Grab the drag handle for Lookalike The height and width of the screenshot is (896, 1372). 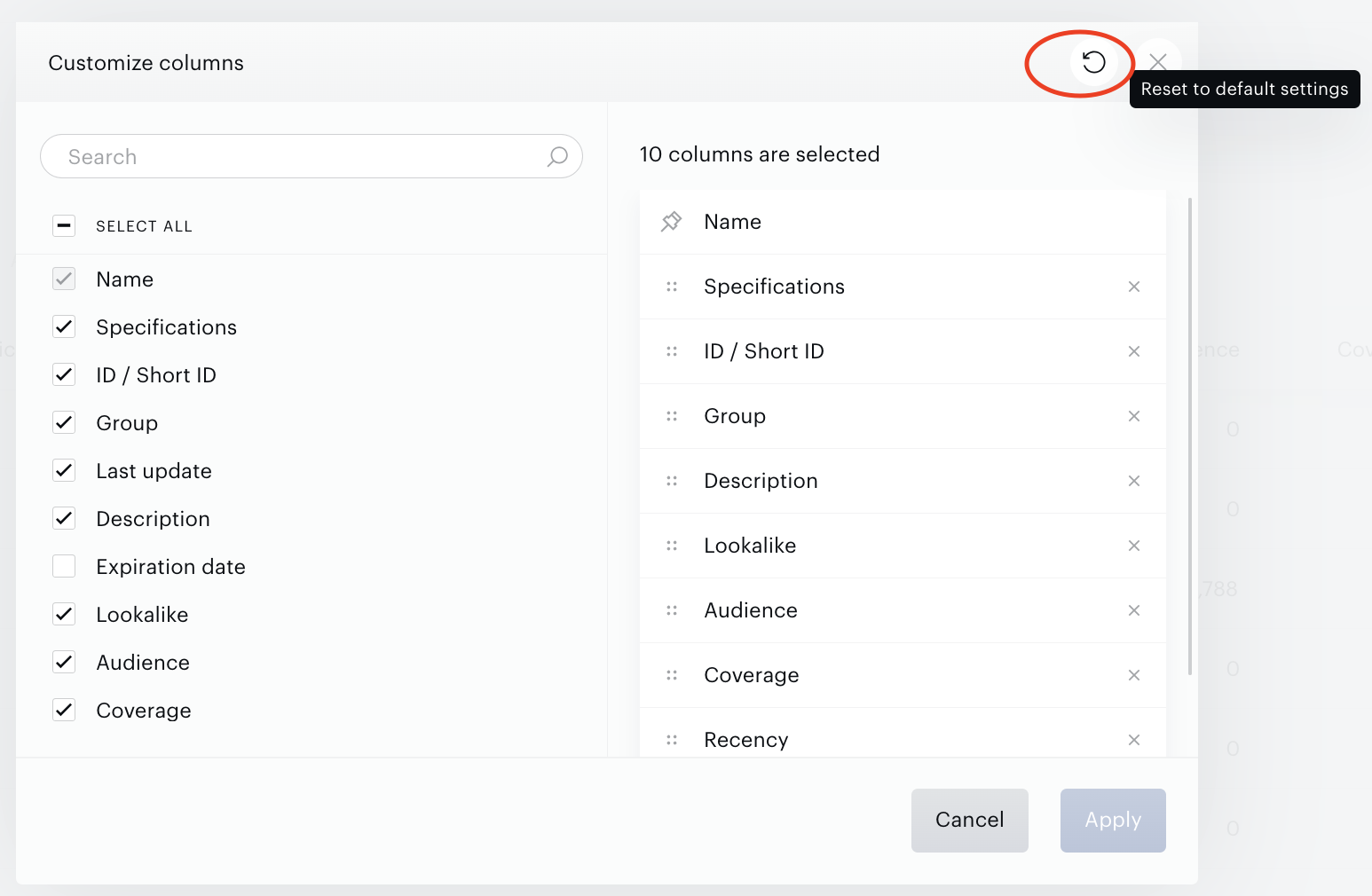672,546
